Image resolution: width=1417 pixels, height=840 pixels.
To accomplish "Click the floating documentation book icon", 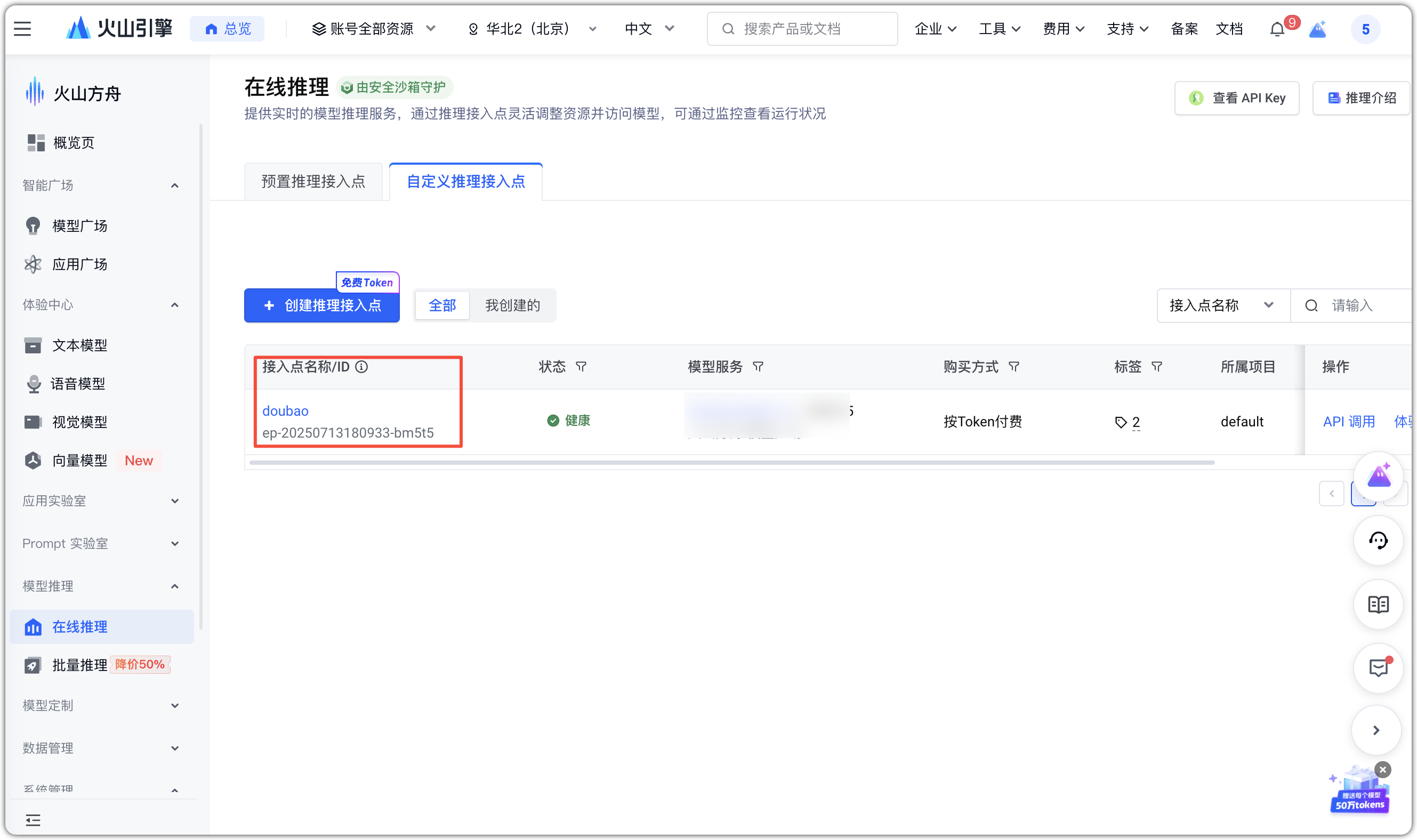I will 1378,604.
